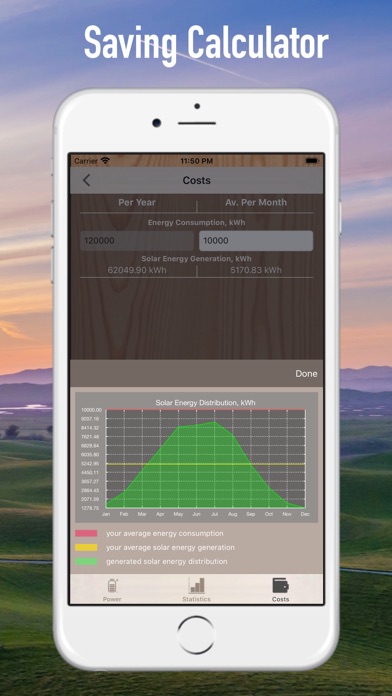Tap the May label on chart axis

pyautogui.click(x=178, y=514)
